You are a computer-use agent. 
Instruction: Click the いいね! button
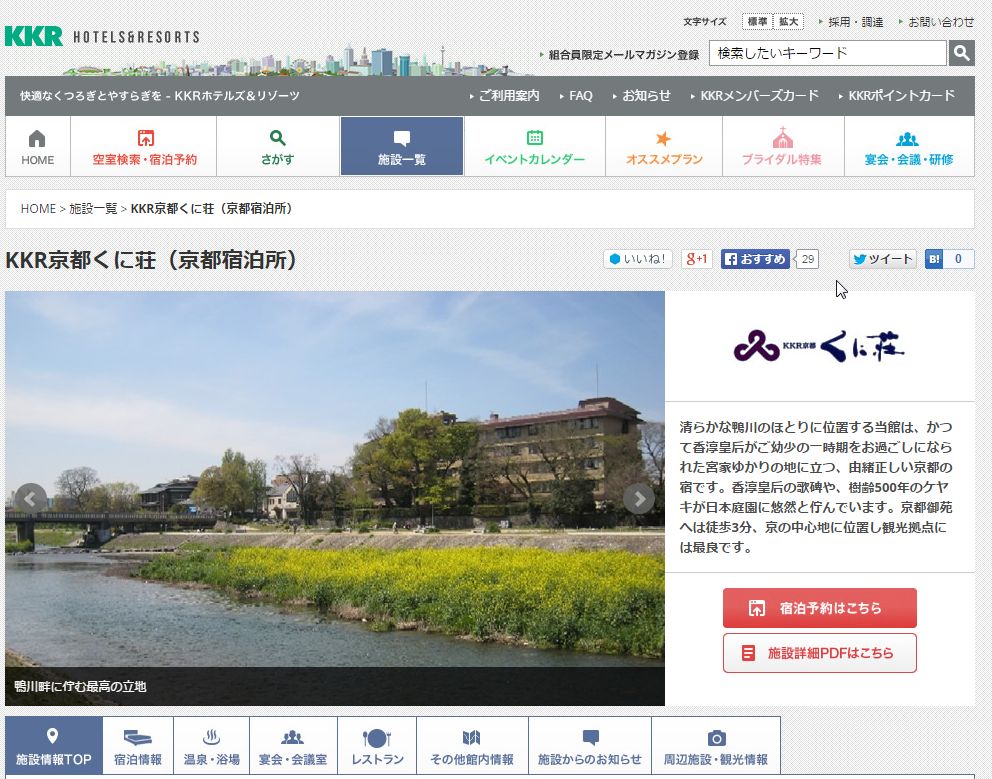638,259
